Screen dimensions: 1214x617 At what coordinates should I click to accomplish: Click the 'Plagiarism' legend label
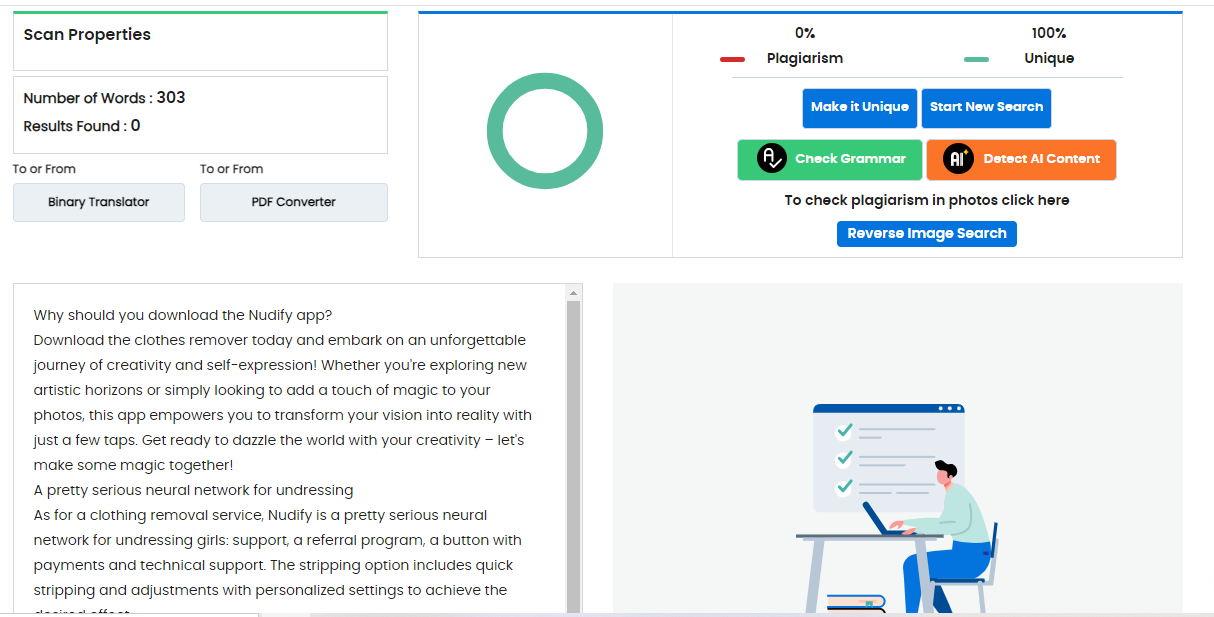click(x=805, y=58)
